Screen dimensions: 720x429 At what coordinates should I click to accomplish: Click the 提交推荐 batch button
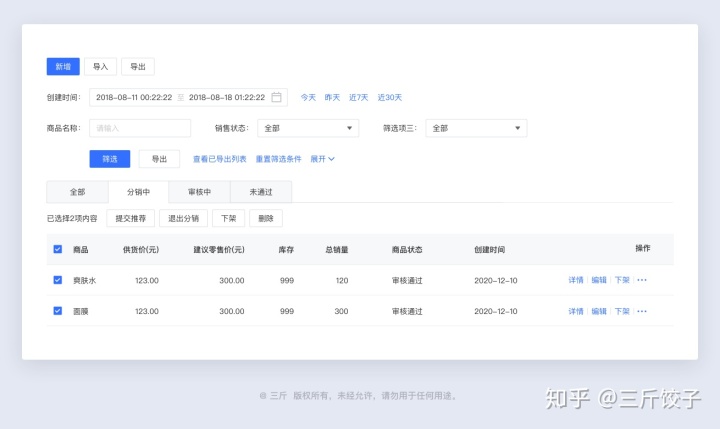point(130,218)
